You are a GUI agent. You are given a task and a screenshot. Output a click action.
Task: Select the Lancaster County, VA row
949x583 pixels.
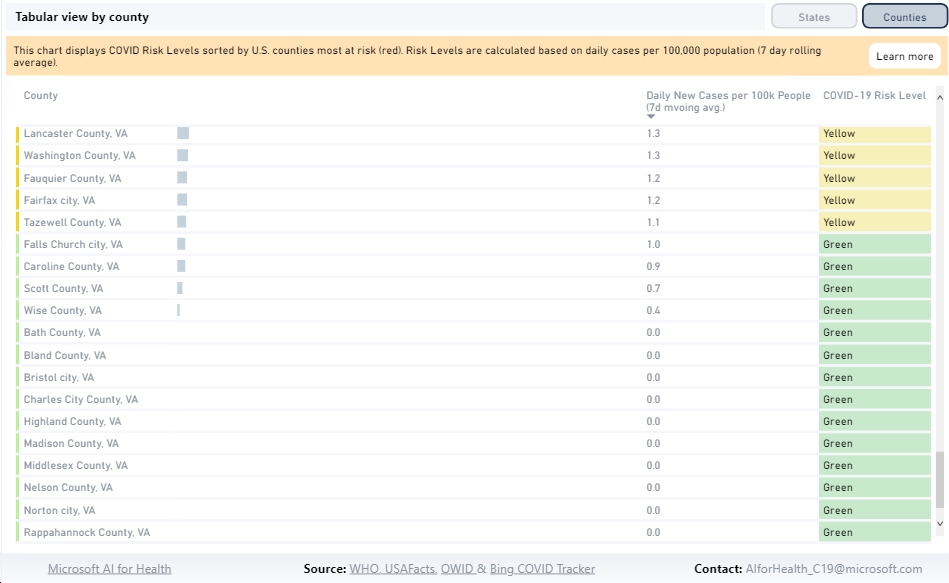(x=473, y=133)
